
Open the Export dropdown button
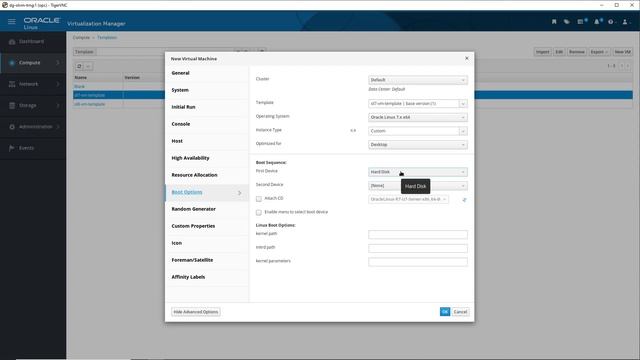pyautogui.click(x=599, y=52)
